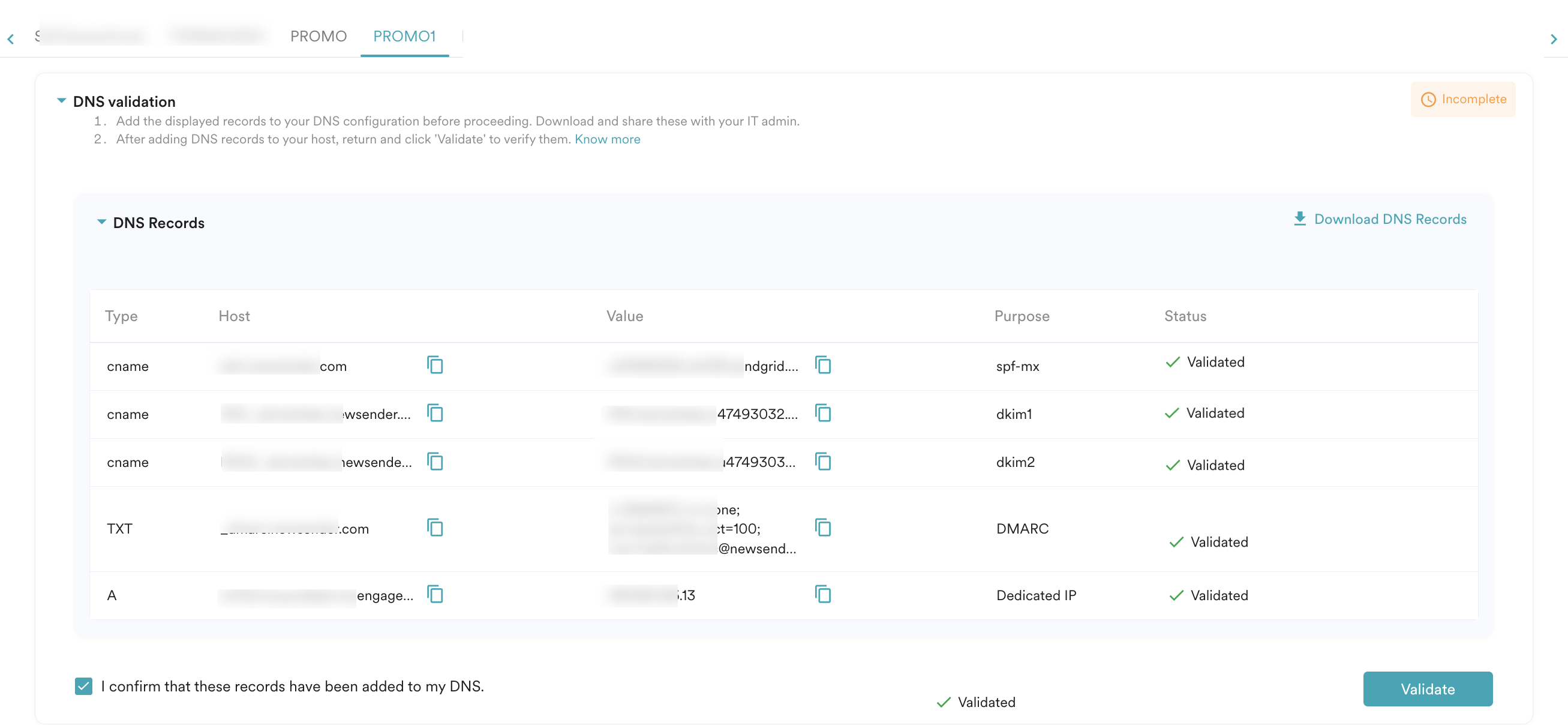Copy the dkim2 record value
1568x725 pixels.
(x=822, y=461)
